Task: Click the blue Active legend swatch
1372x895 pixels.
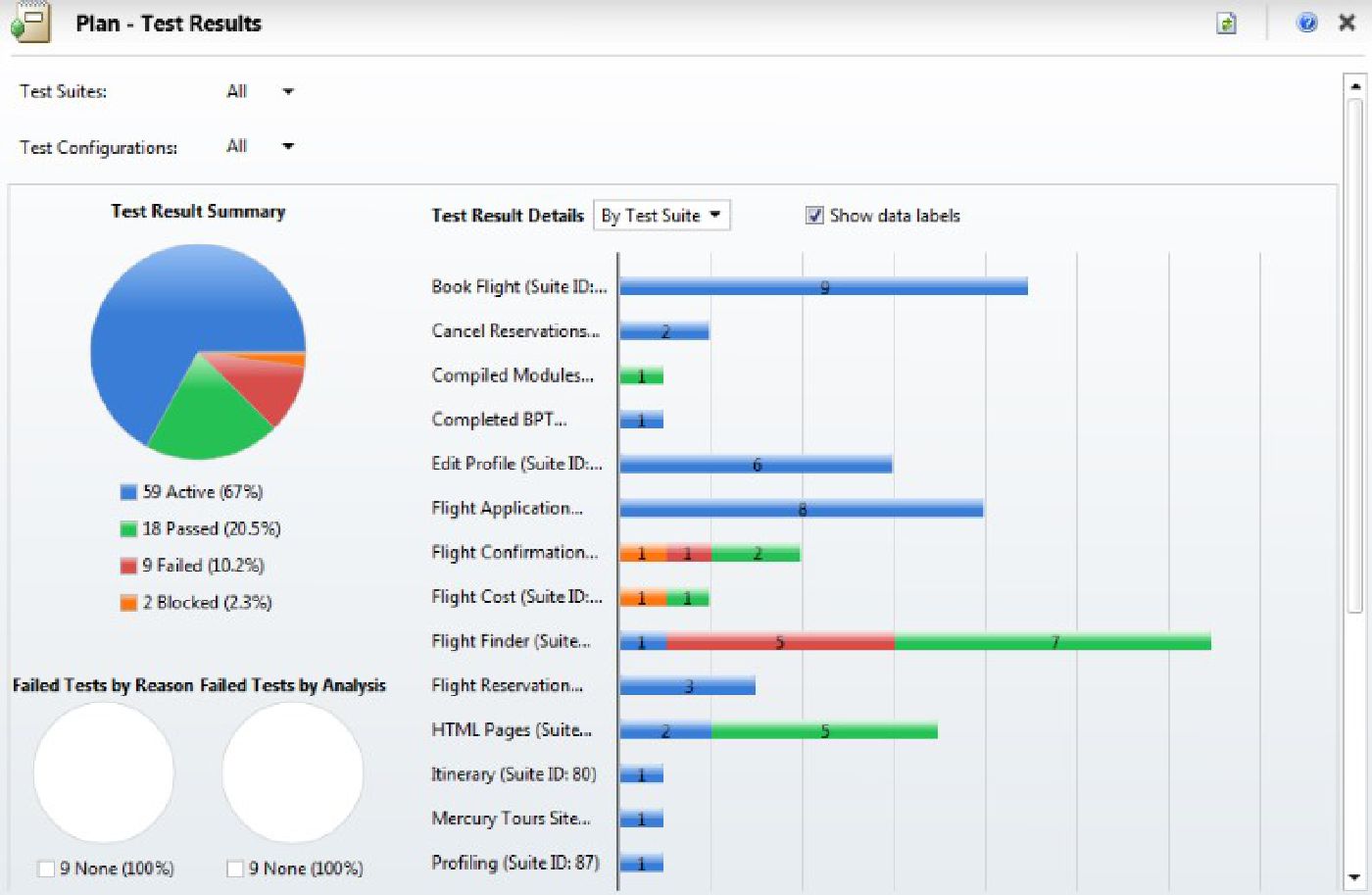Action: (128, 492)
